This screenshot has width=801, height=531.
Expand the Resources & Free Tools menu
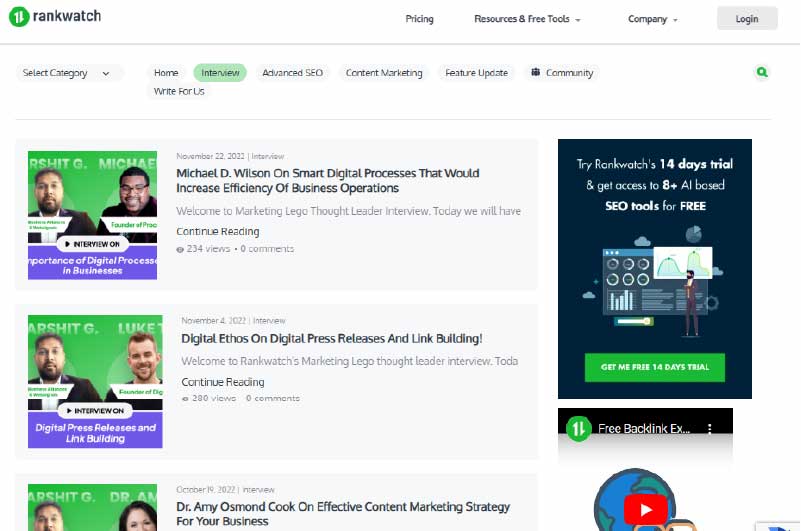(x=527, y=19)
